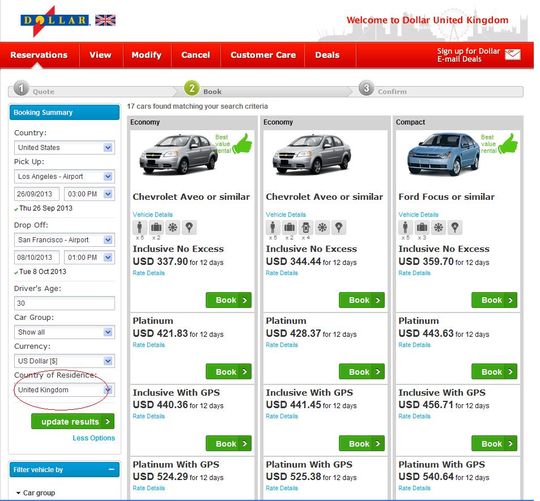Book second Aveo Platinum USD 428.37

point(362,372)
